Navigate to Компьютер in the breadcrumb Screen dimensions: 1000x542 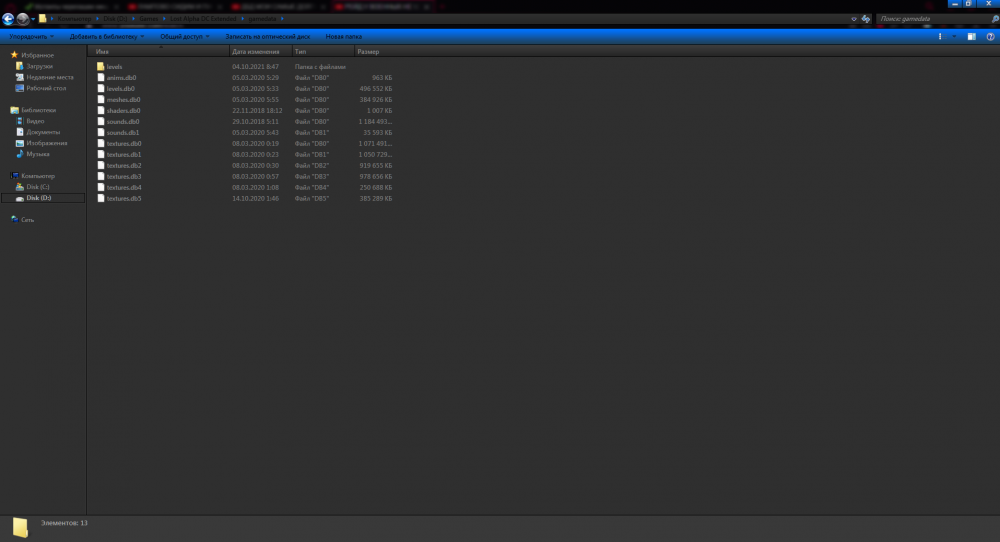(x=74, y=18)
